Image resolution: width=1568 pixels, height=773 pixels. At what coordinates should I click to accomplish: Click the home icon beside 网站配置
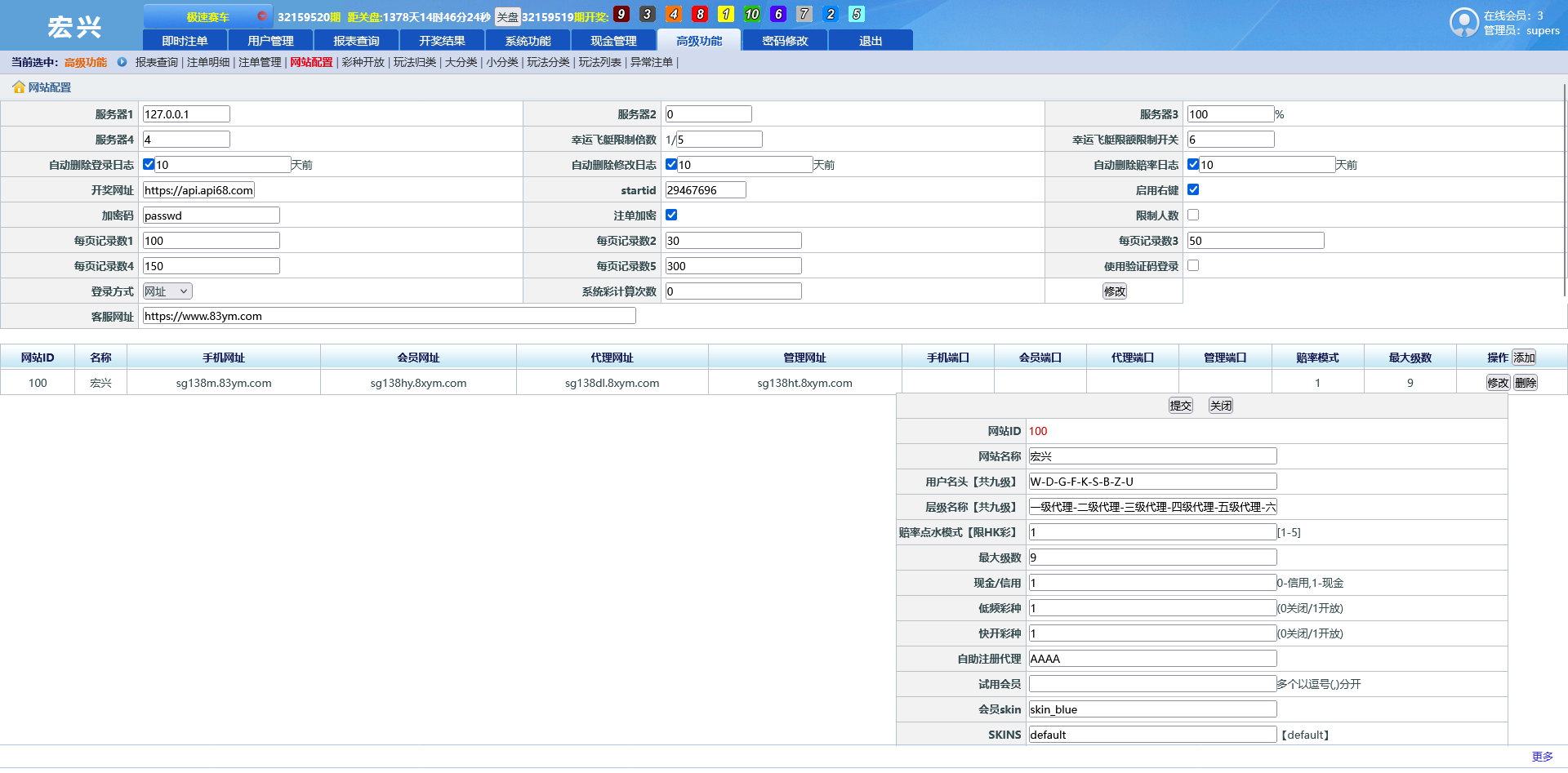click(18, 87)
